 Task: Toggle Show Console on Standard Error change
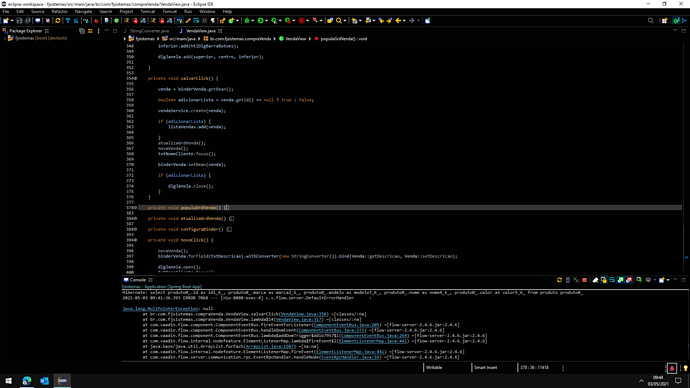[x=629, y=280]
